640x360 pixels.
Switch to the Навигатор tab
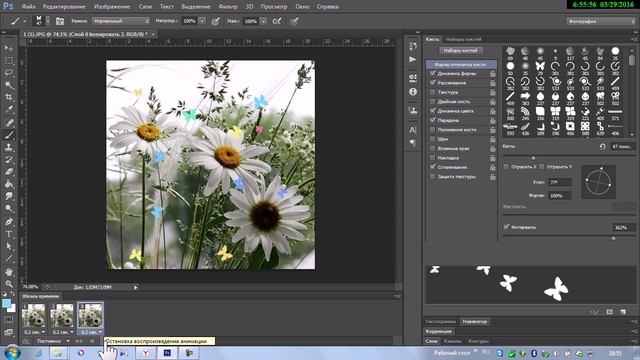475,322
